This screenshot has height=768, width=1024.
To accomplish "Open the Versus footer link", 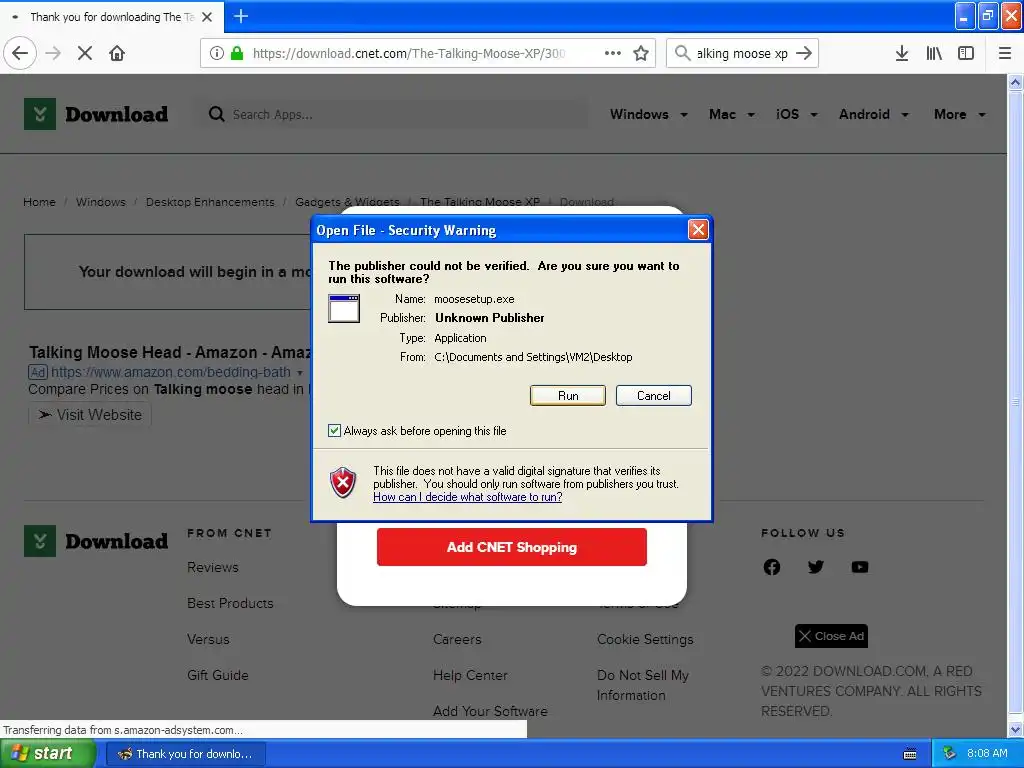I will click(x=208, y=639).
